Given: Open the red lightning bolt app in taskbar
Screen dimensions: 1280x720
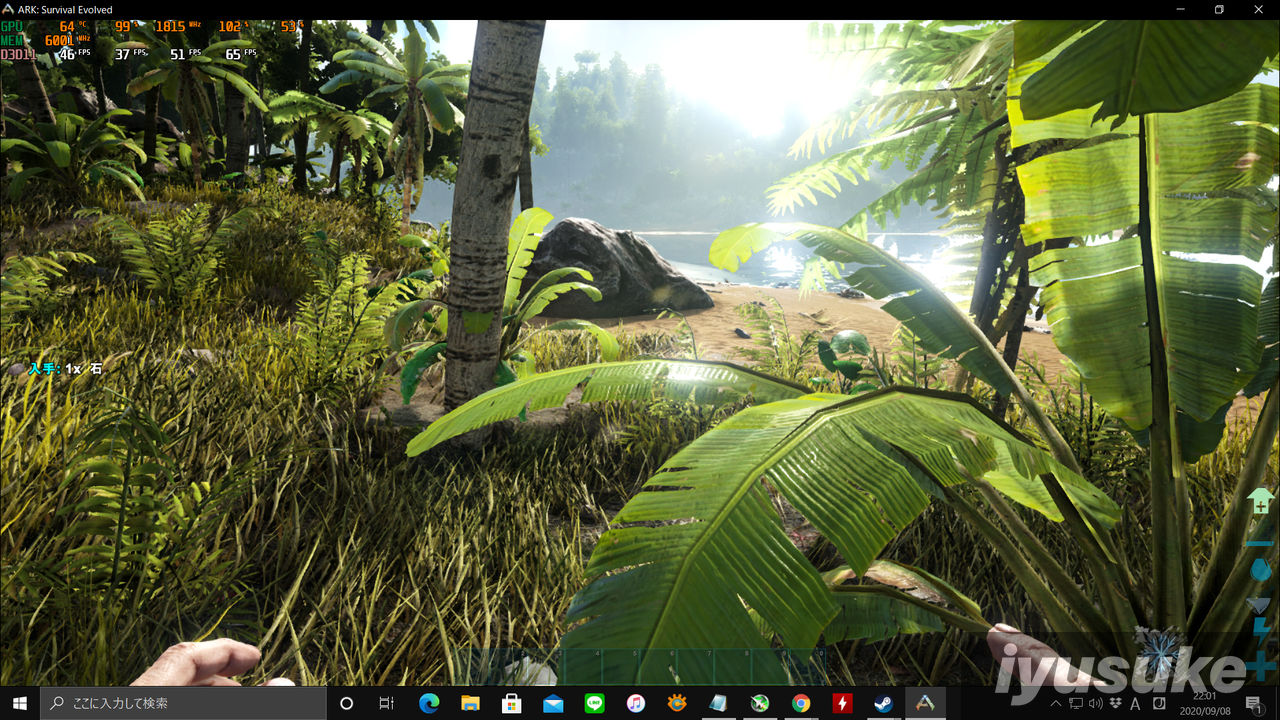Looking at the screenshot, I should tap(843, 703).
